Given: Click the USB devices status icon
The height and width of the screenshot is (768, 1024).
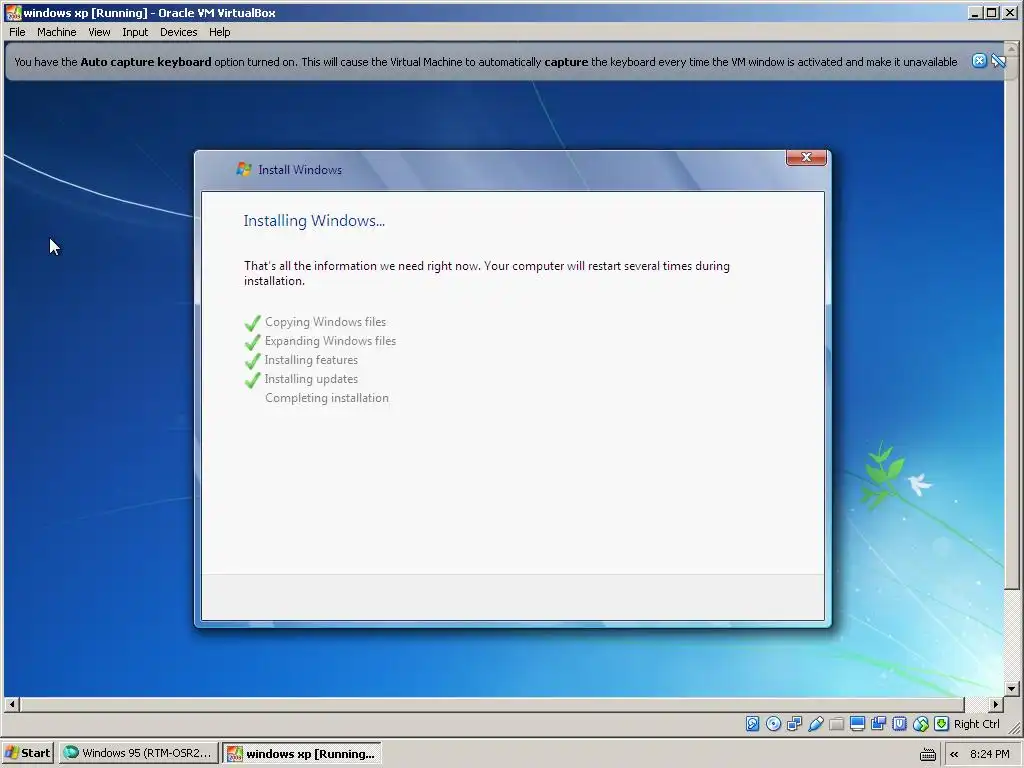Looking at the screenshot, I should [815, 724].
